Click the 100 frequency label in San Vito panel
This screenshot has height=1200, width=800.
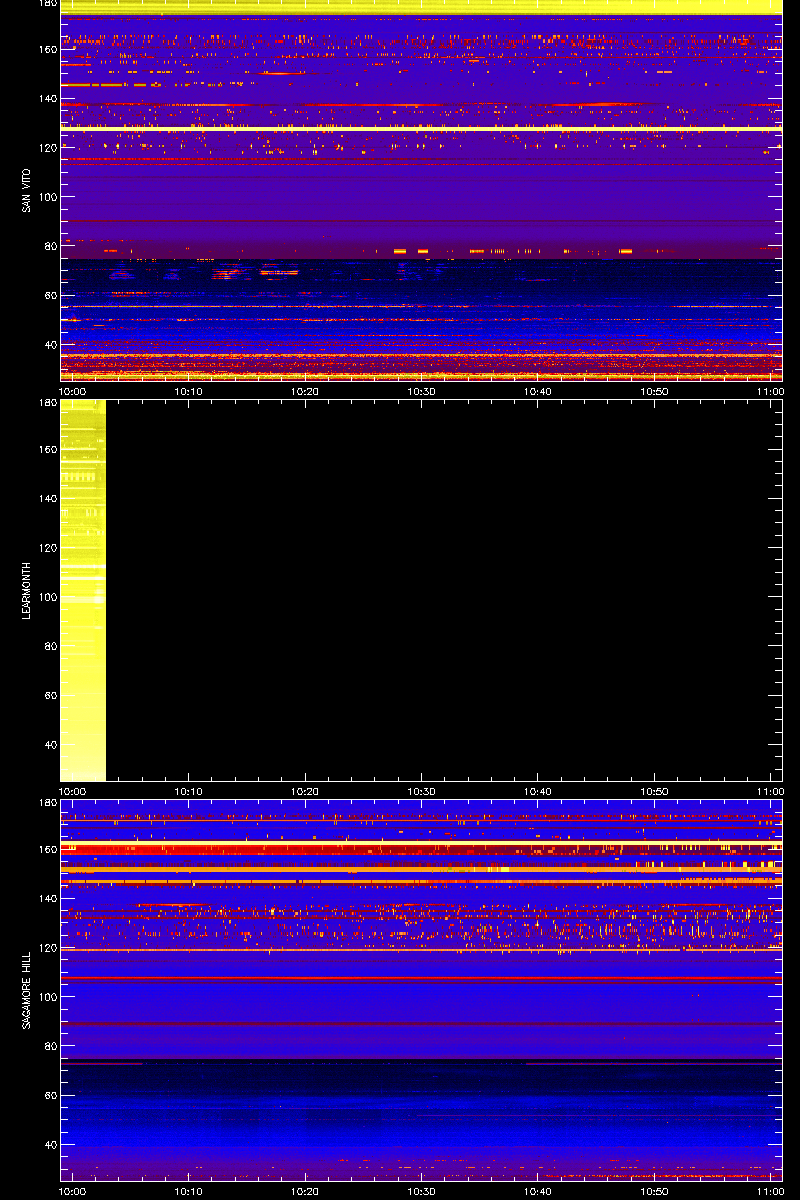click(47, 197)
